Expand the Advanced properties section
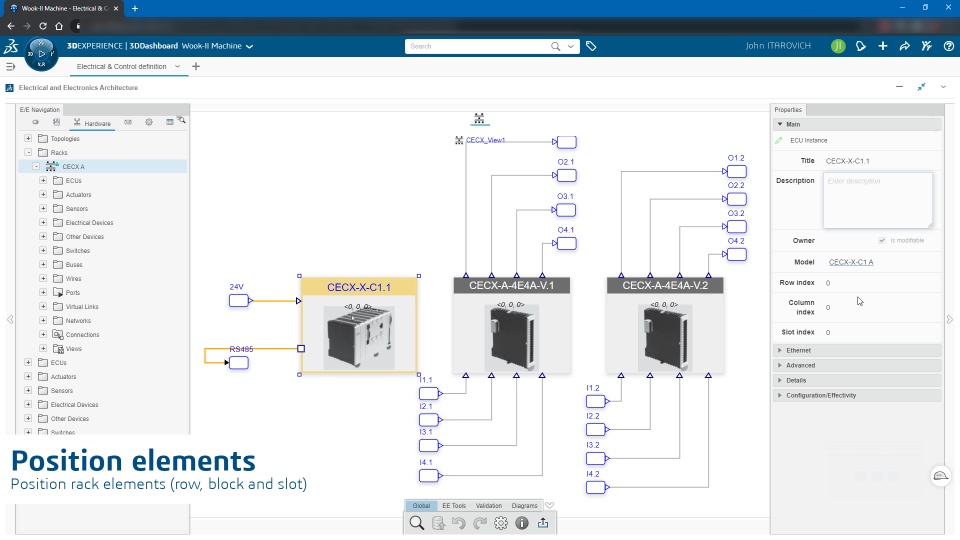Screen dimensions: 960x540 pyautogui.click(x=779, y=366)
